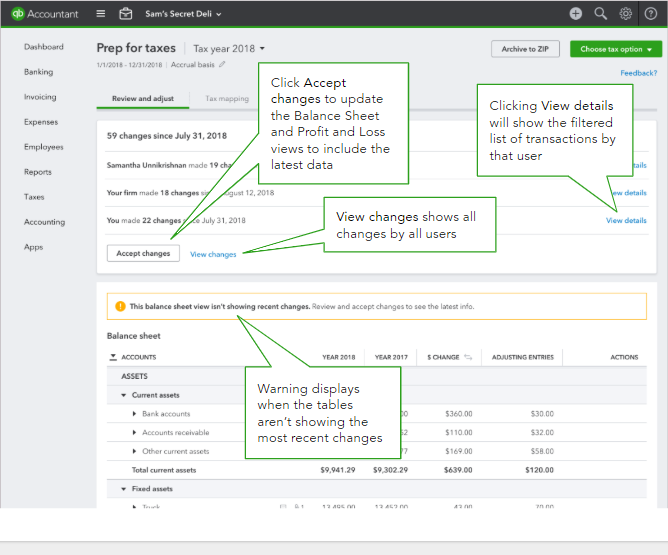Screen dimensions: 668x555
Task: Open settings gear icon
Action: [625, 14]
